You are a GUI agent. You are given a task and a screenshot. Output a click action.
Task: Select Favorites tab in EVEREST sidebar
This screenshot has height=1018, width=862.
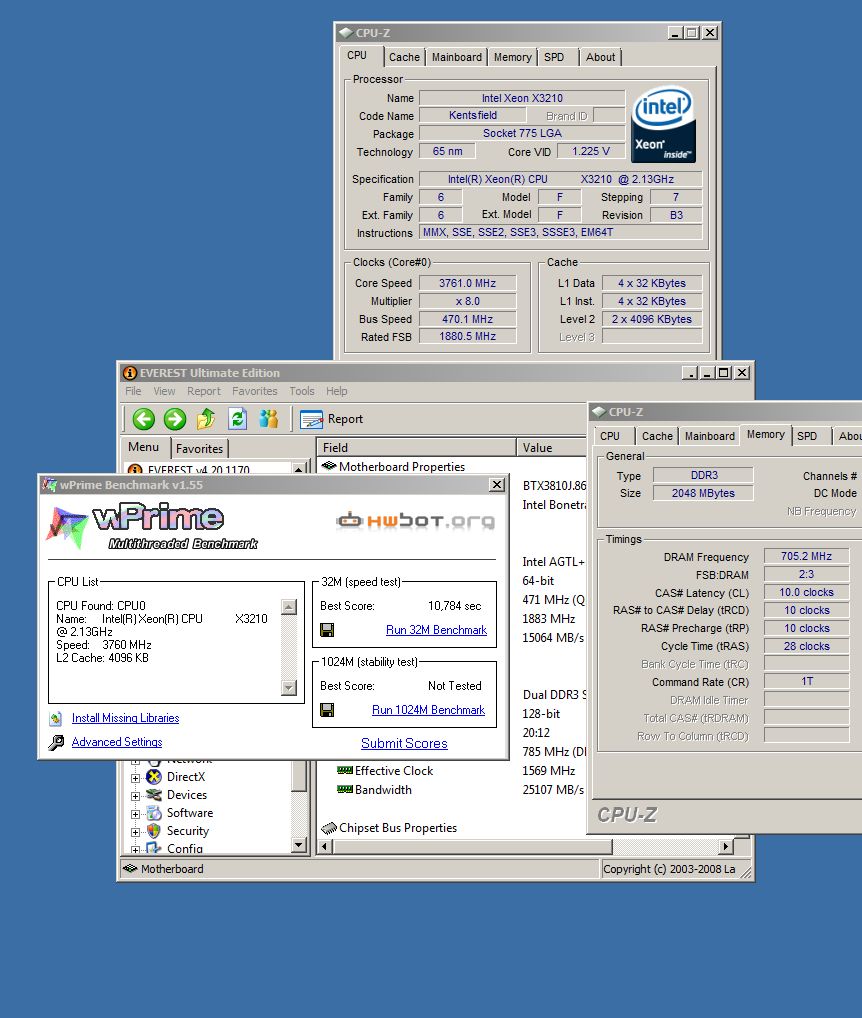199,449
